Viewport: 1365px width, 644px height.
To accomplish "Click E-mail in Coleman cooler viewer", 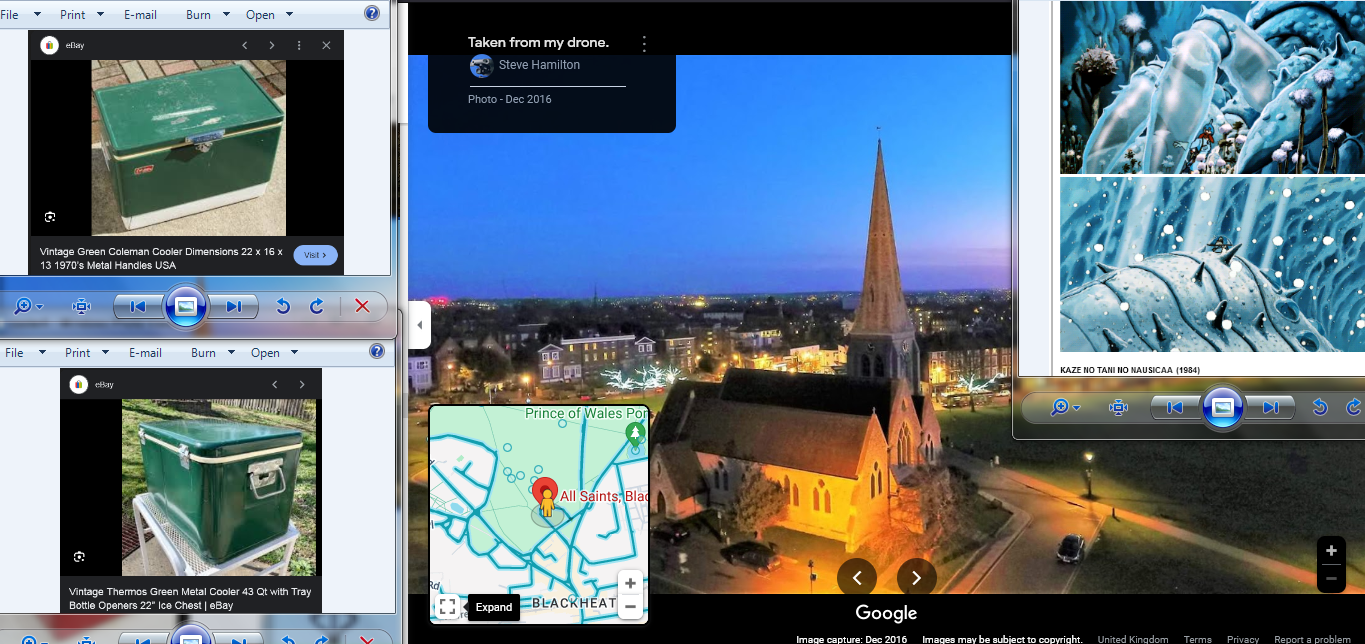I will coord(141,15).
